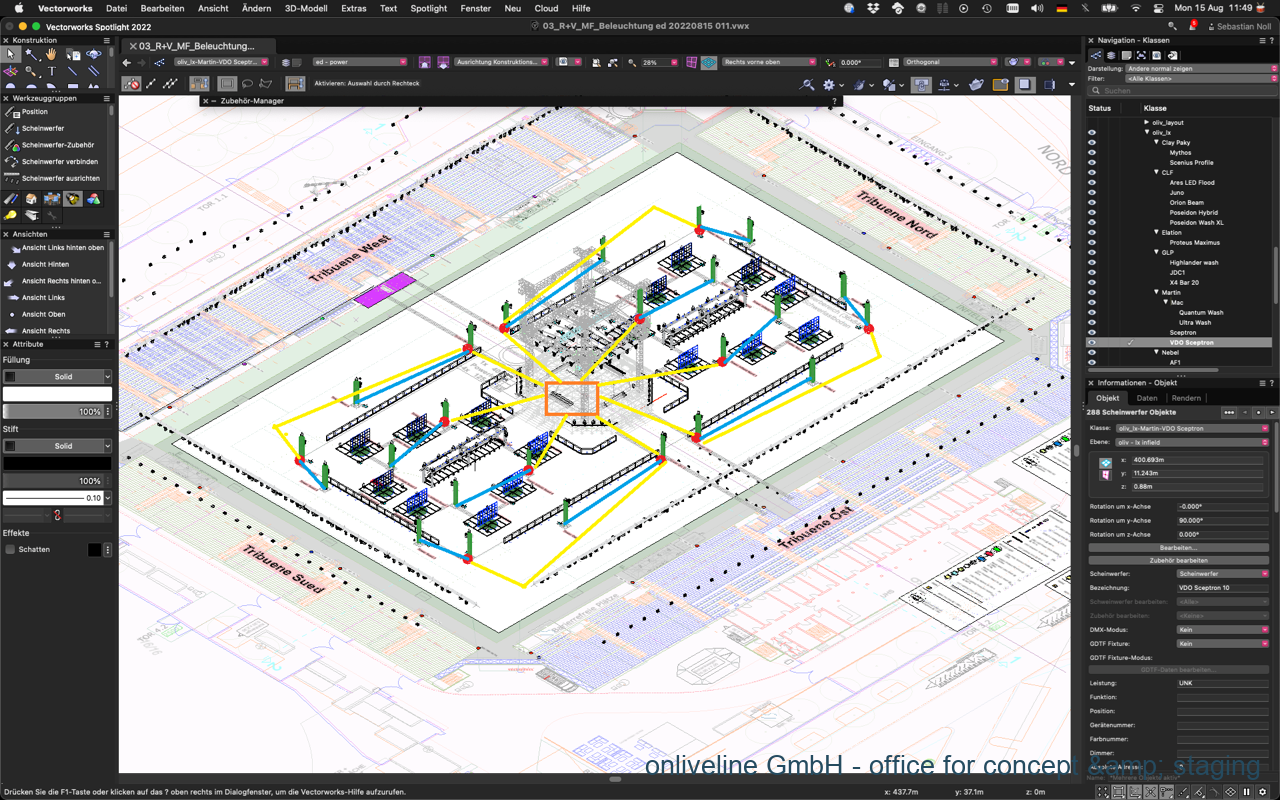Screen dimensions: 1280x800
Task: Open the Scheinwerfer type dropdown button
Action: (x=1222, y=574)
